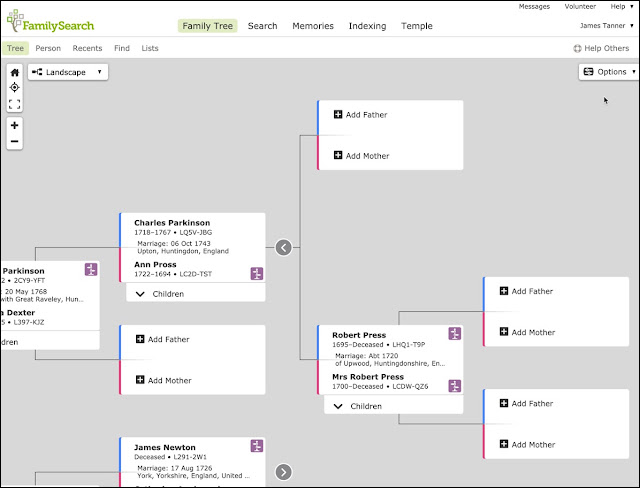Expand Children under Charles Parkinson
The height and width of the screenshot is (488, 640).
196,294
